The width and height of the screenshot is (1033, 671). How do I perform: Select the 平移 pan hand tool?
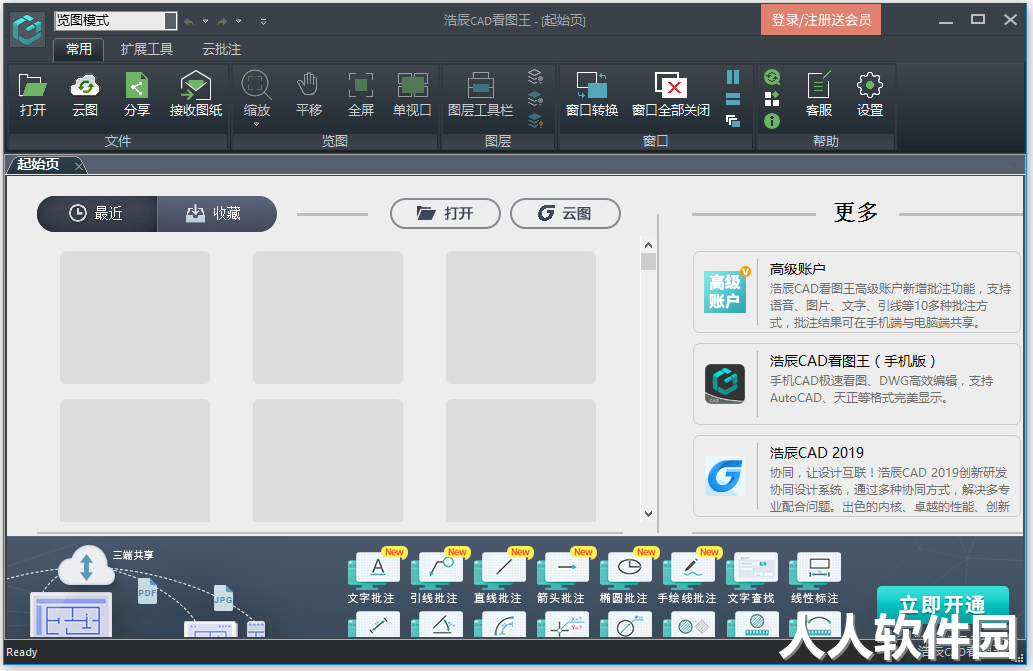[308, 85]
